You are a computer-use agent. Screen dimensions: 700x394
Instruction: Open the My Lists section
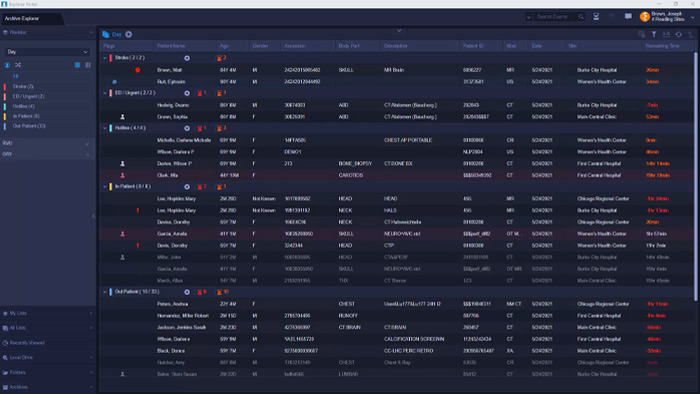click(x=47, y=313)
